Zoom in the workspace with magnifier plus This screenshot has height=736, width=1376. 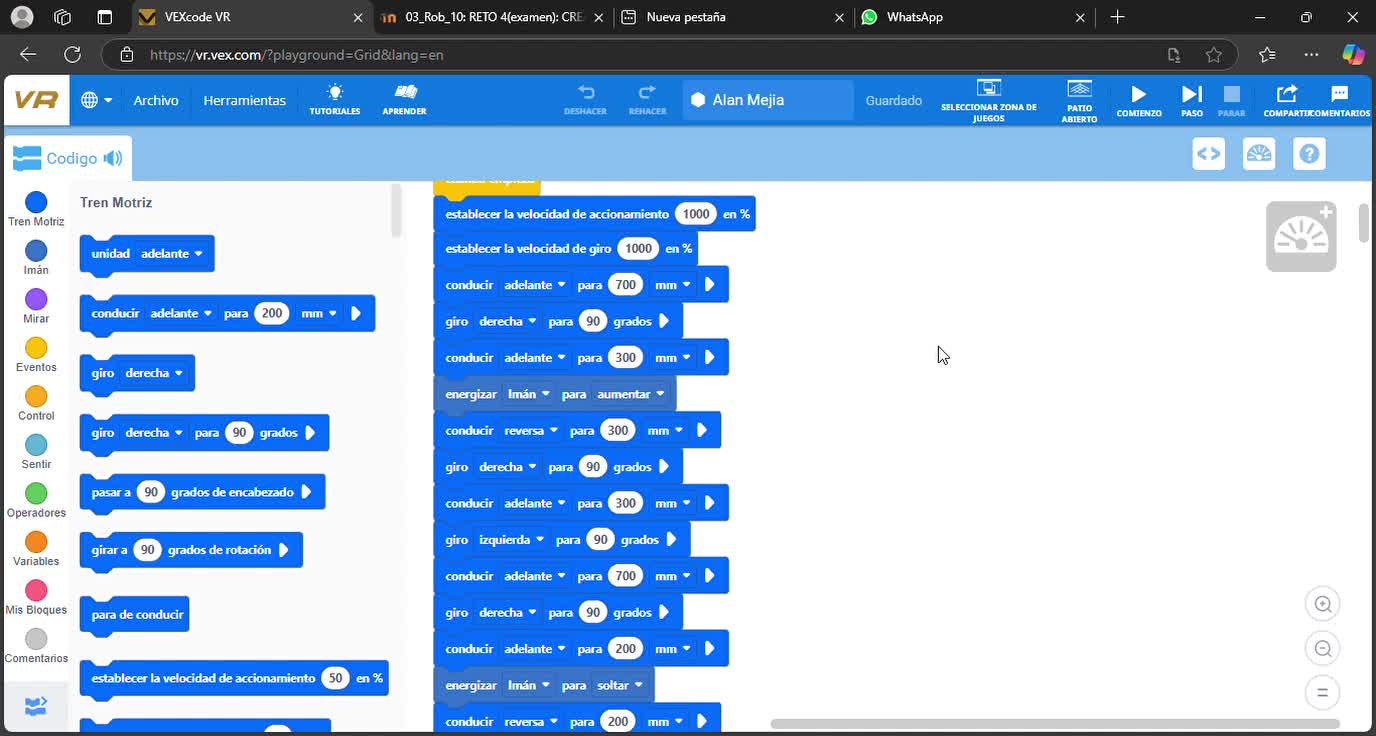[x=1322, y=603]
